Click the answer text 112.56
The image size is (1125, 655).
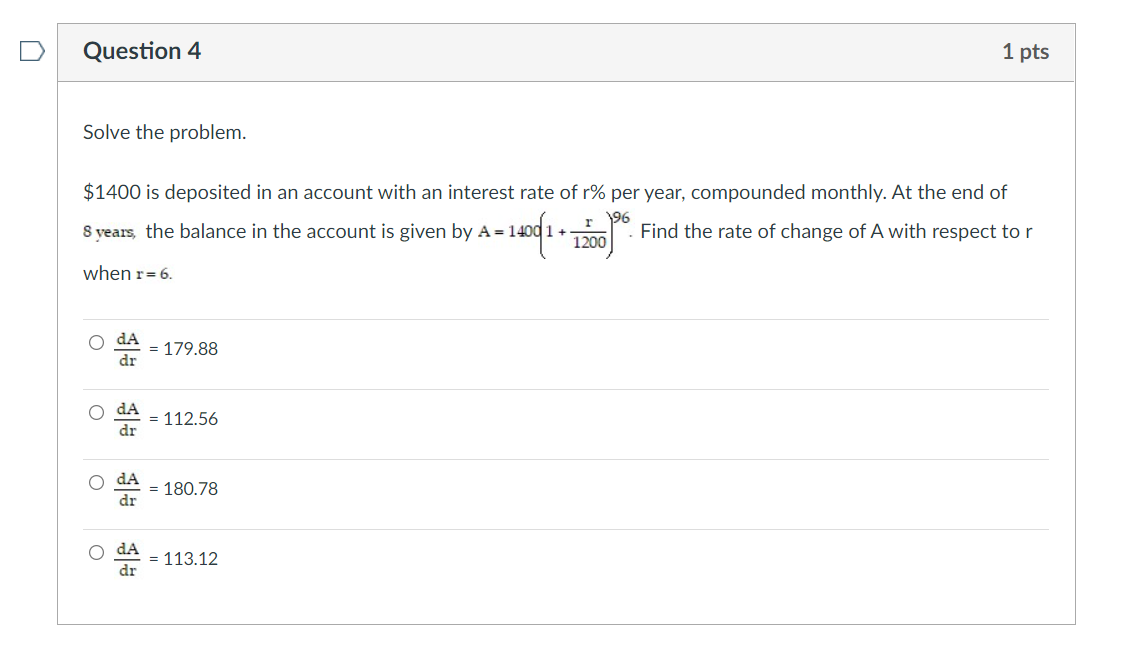[x=193, y=420]
